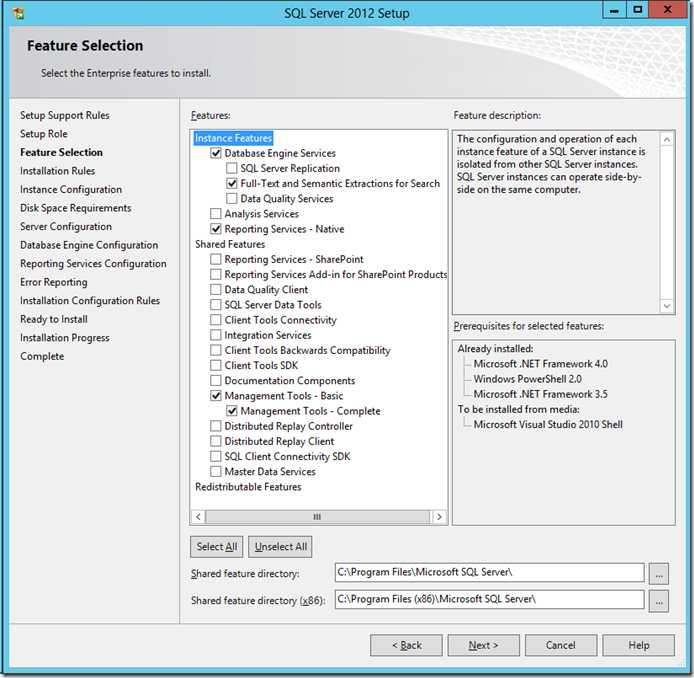Viewport: 694px width, 678px height.
Task: Click Microsoft Visual Studio 2010 Shell entry
Action: tap(548, 424)
